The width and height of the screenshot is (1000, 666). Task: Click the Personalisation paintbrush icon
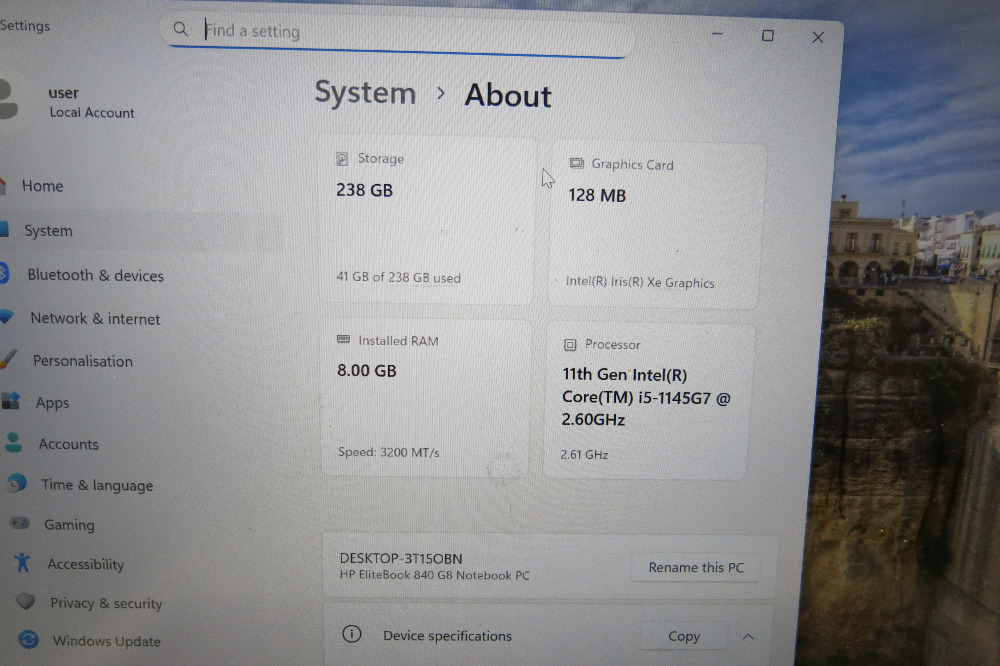(8, 359)
